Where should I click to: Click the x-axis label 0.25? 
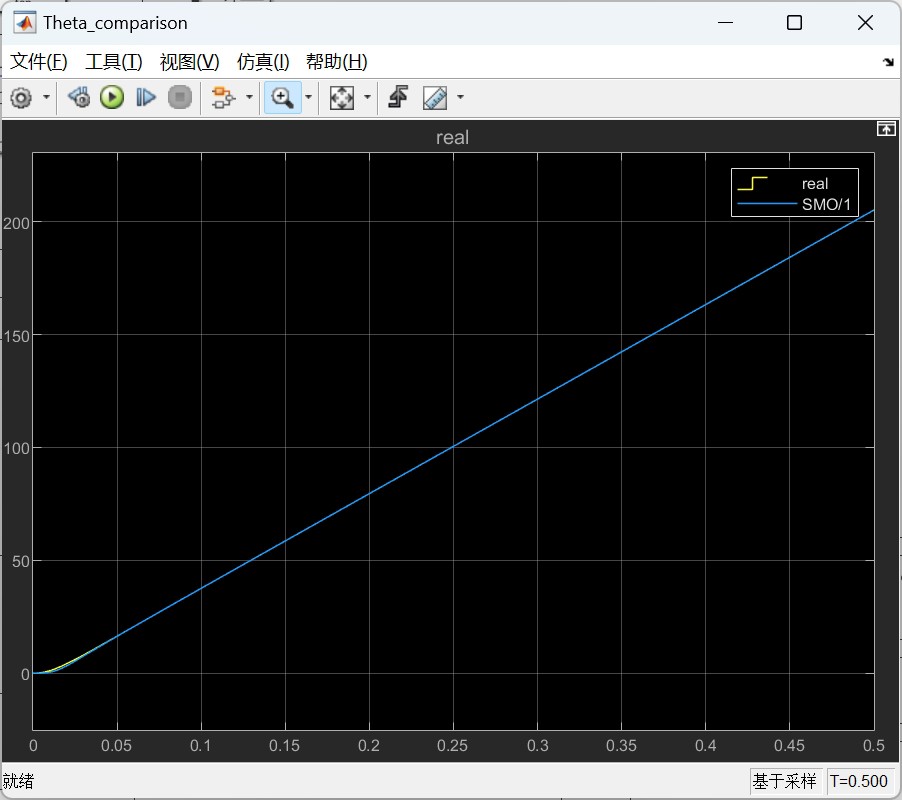[x=452, y=746]
